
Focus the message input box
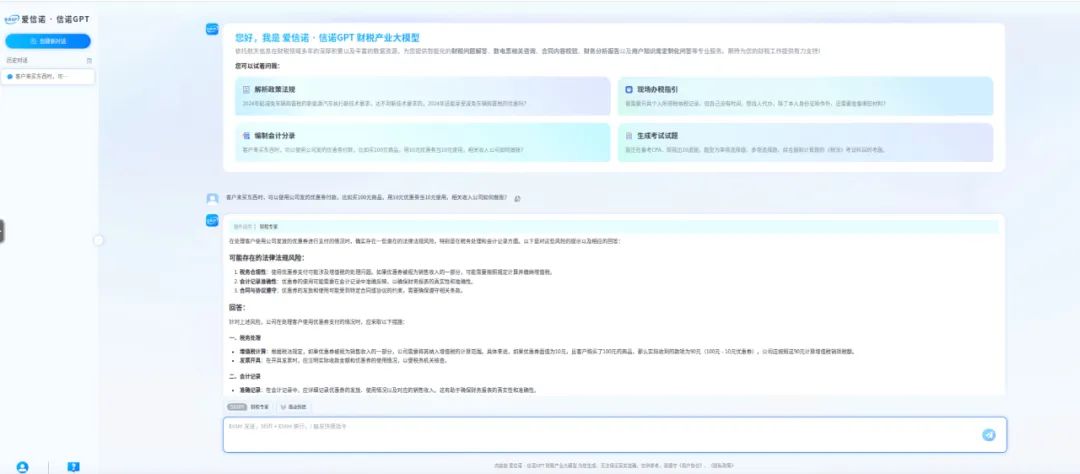(x=614, y=435)
